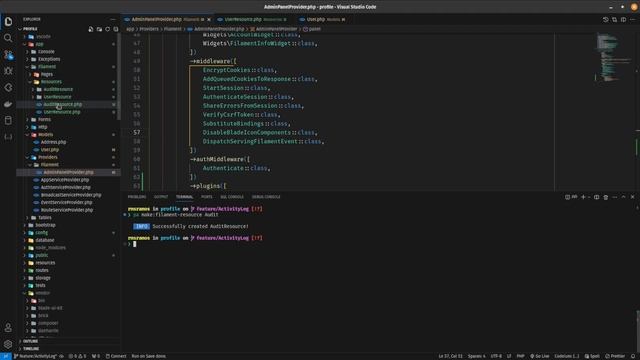
Task: Open AuditResource.php in Explorer
Action: pos(62,104)
